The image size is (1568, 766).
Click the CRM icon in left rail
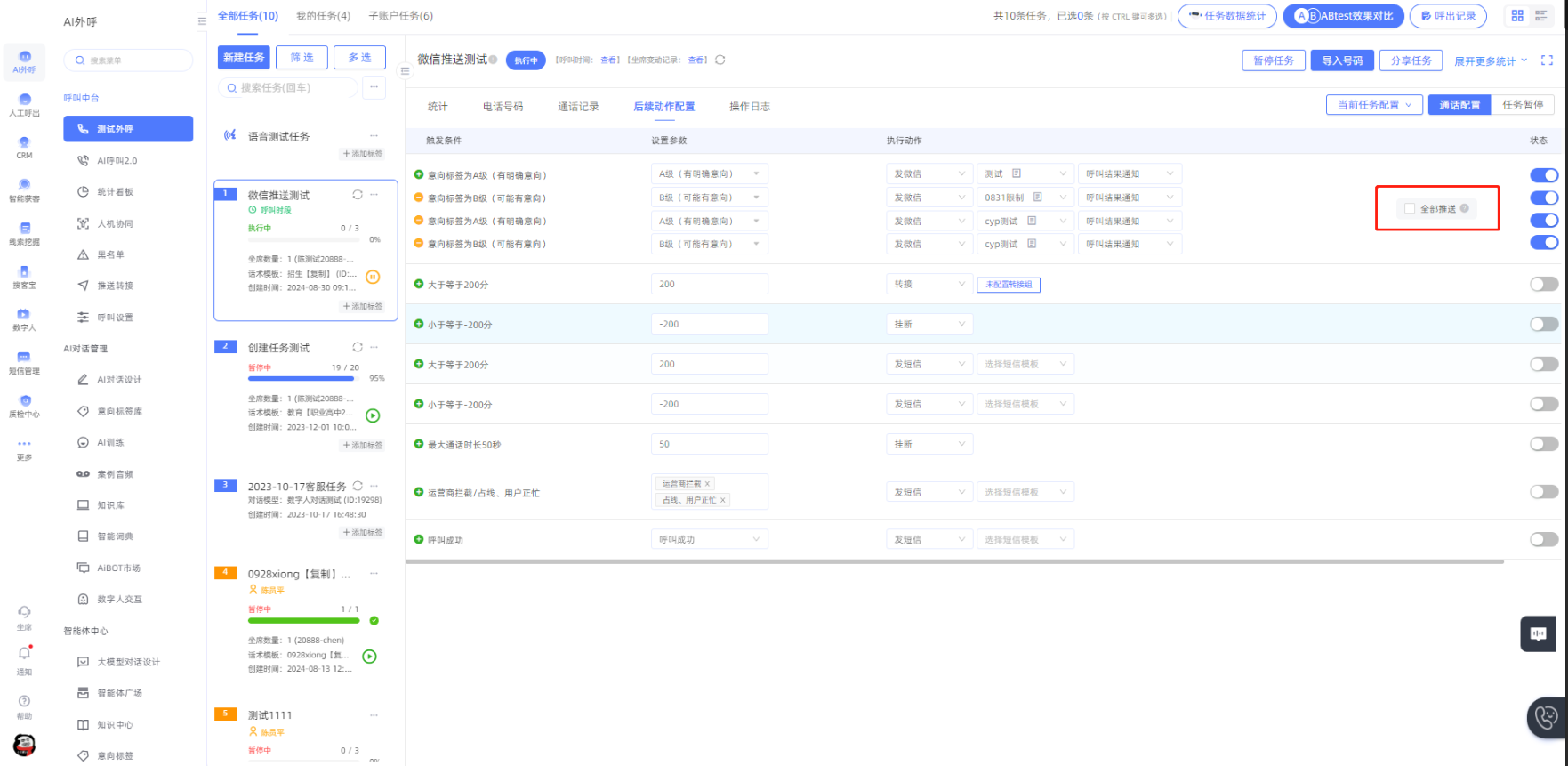click(24, 147)
